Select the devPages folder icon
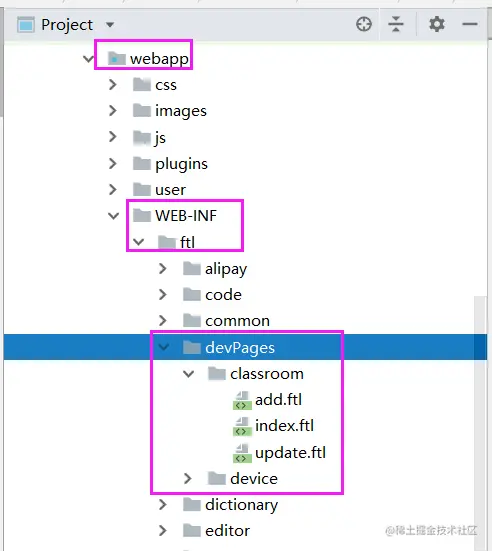This screenshot has height=551, width=492. pos(192,347)
